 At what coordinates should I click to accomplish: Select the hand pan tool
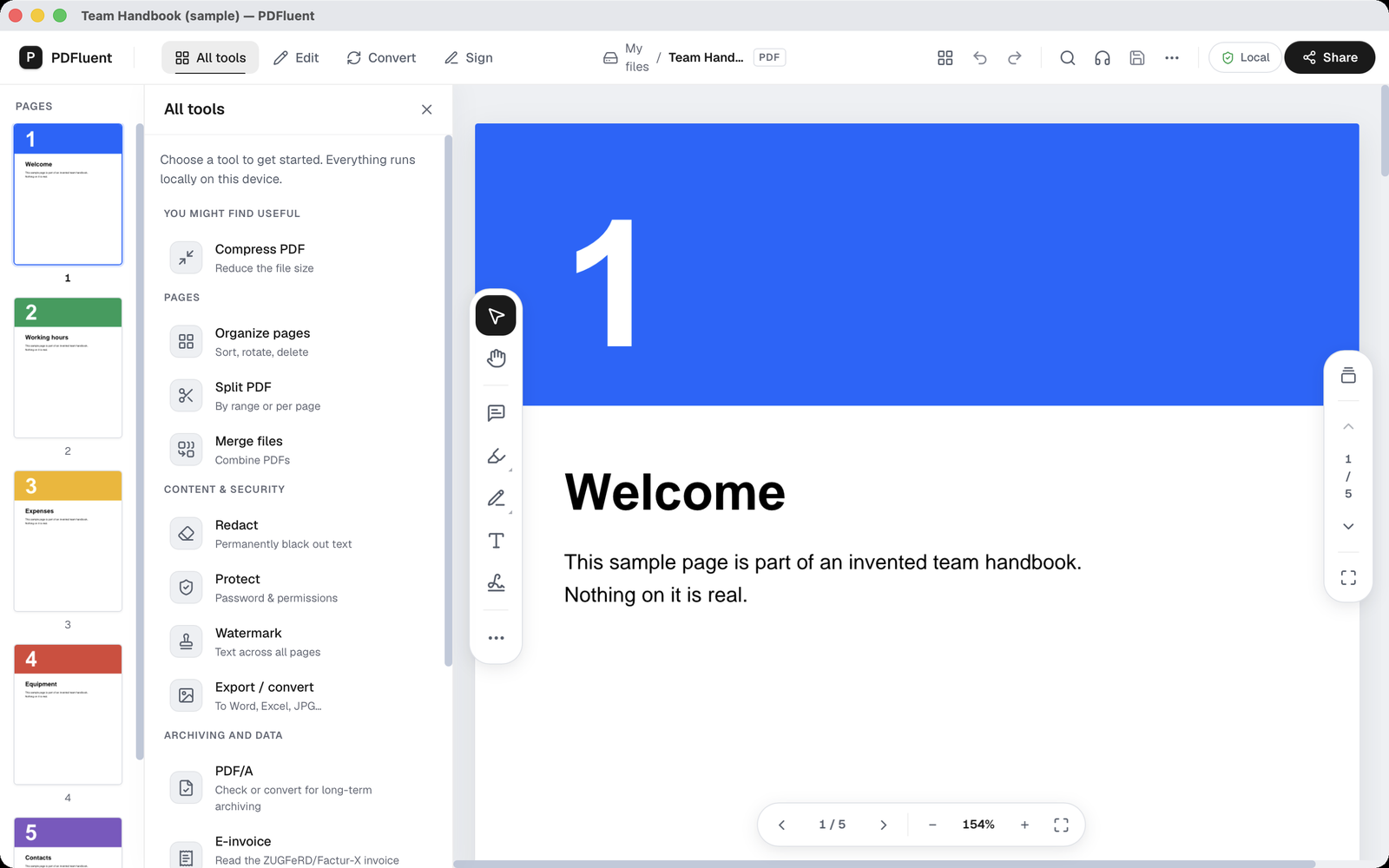click(x=496, y=358)
